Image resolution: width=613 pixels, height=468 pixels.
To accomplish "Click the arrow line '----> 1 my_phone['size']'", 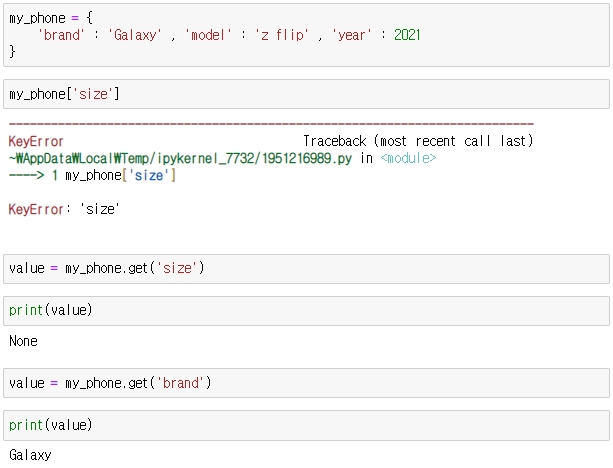I will [92, 175].
